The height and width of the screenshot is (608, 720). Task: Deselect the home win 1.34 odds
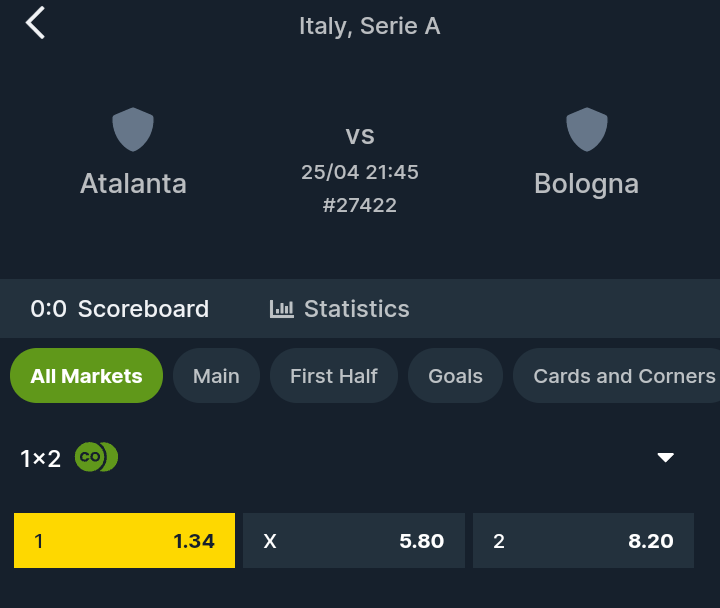pos(124,540)
